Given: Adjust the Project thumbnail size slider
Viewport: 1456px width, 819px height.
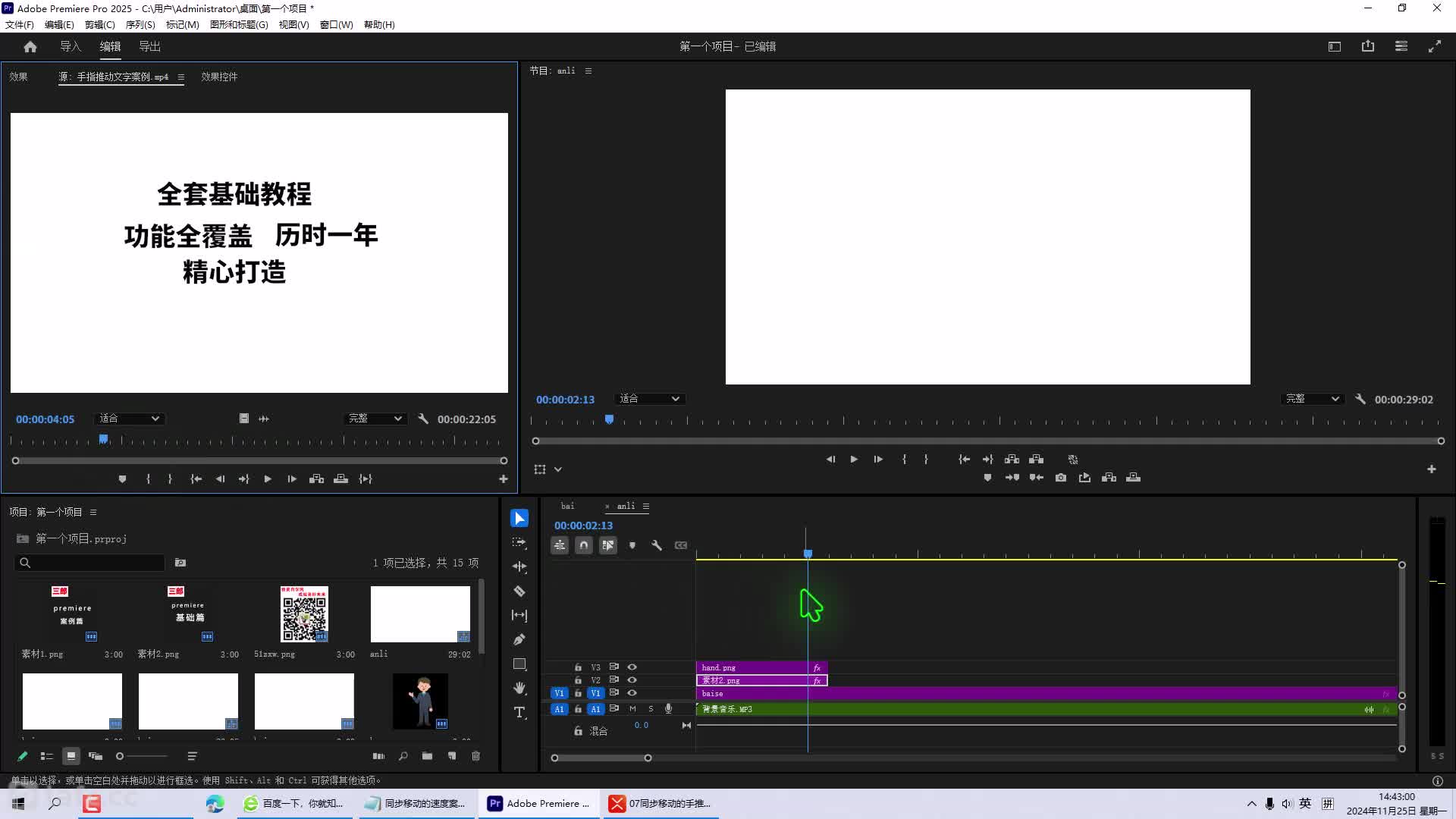Looking at the screenshot, I should click(x=141, y=756).
